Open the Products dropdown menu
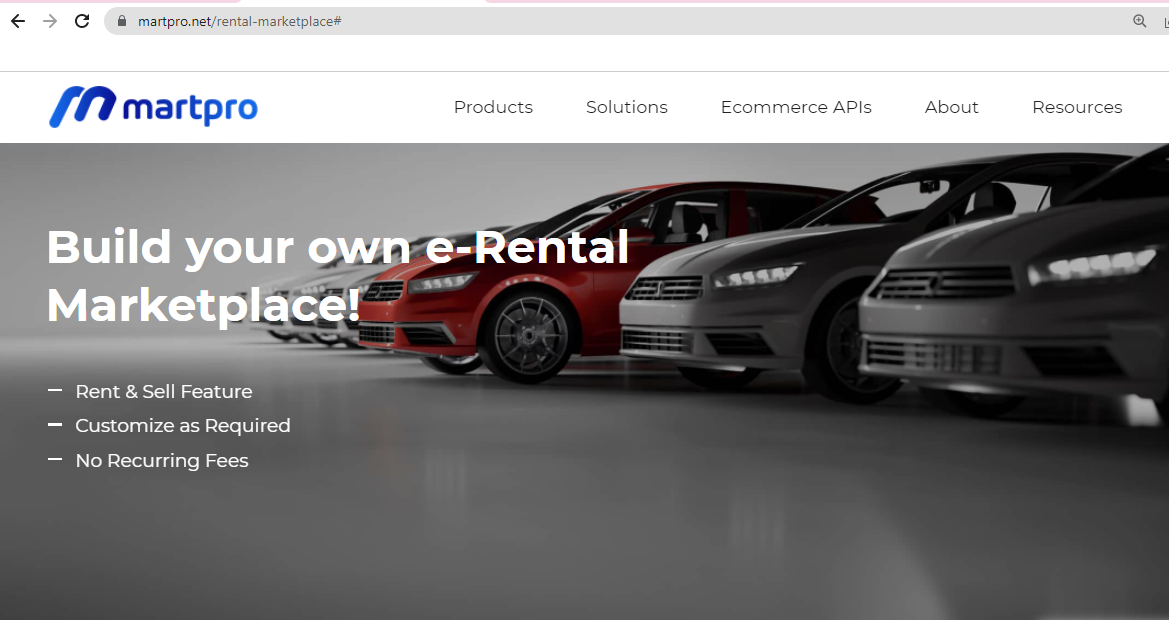Image resolution: width=1169 pixels, height=620 pixels. click(x=493, y=107)
